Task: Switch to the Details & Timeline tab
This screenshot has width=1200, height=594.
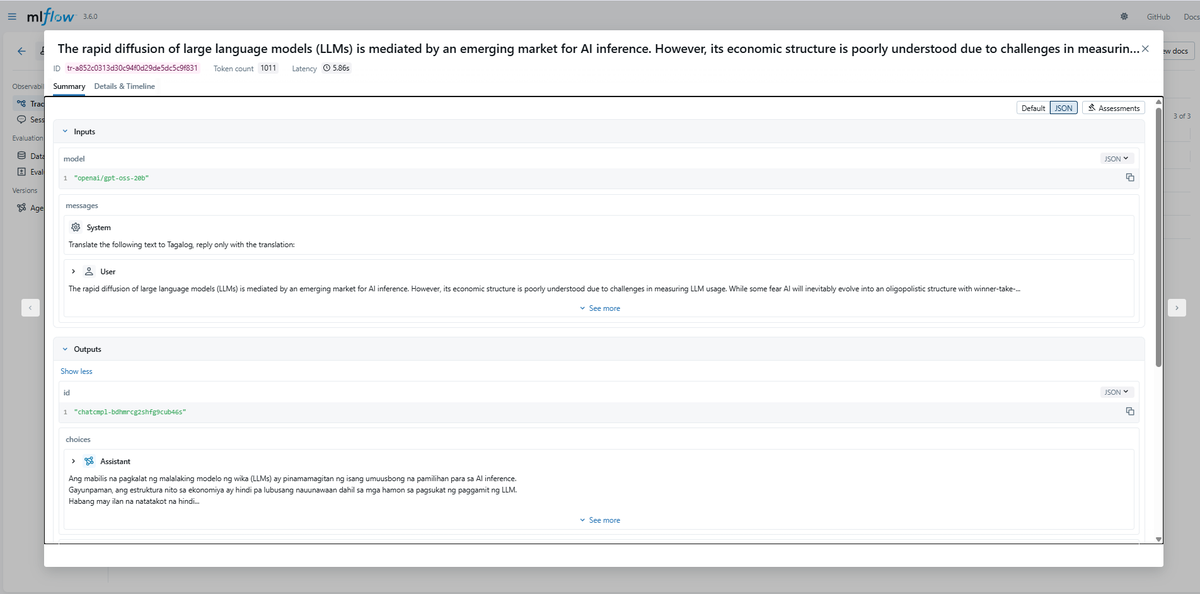Action: coord(124,87)
